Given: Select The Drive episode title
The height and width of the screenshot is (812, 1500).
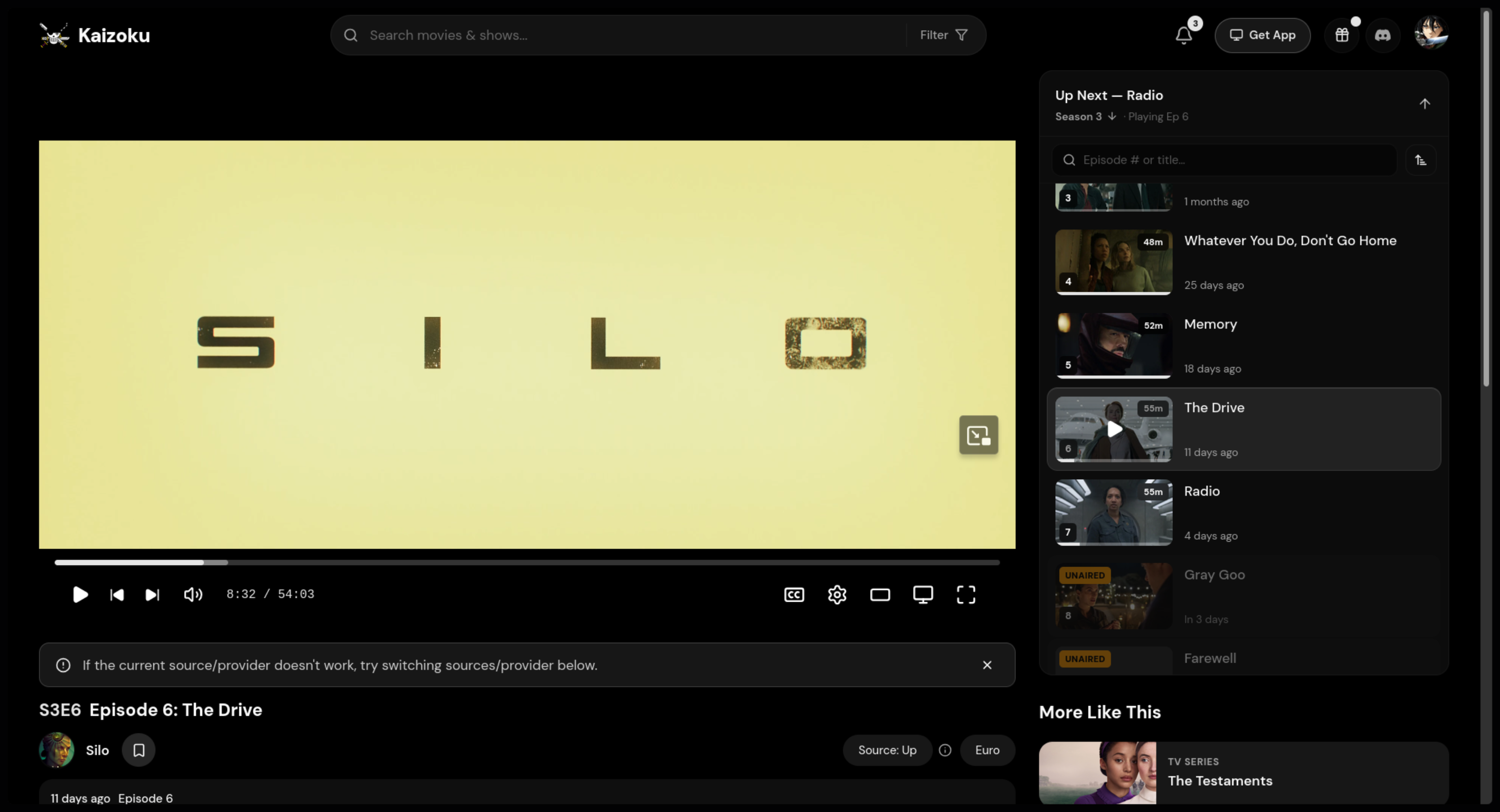Looking at the screenshot, I should click(1214, 407).
